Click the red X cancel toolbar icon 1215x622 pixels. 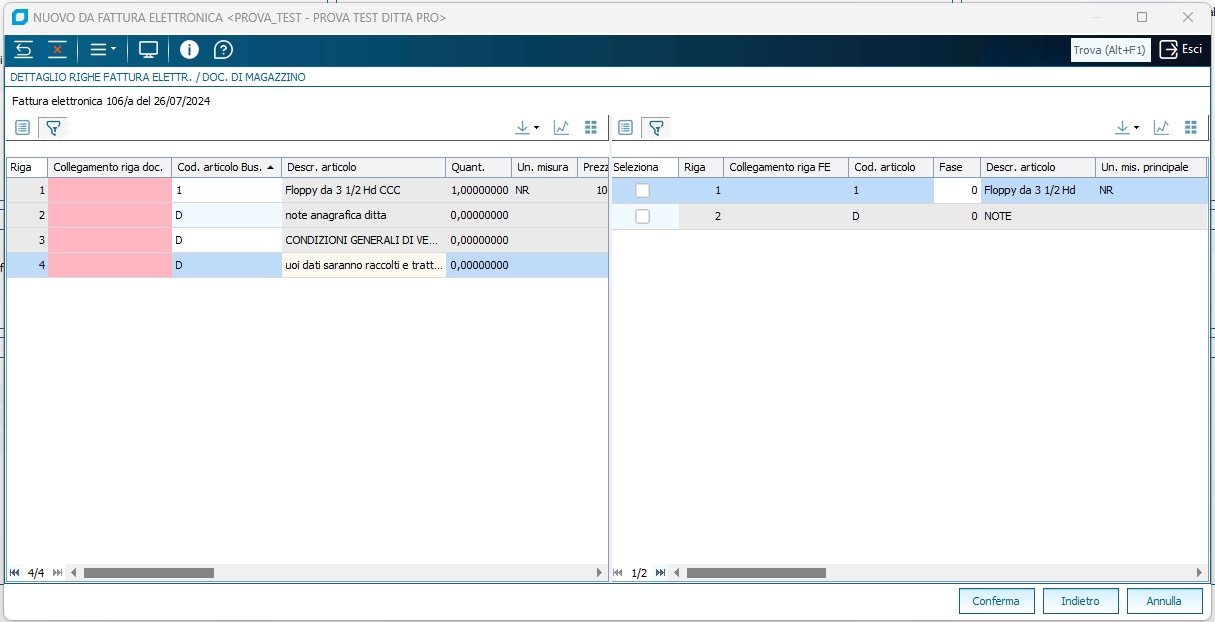(57, 50)
